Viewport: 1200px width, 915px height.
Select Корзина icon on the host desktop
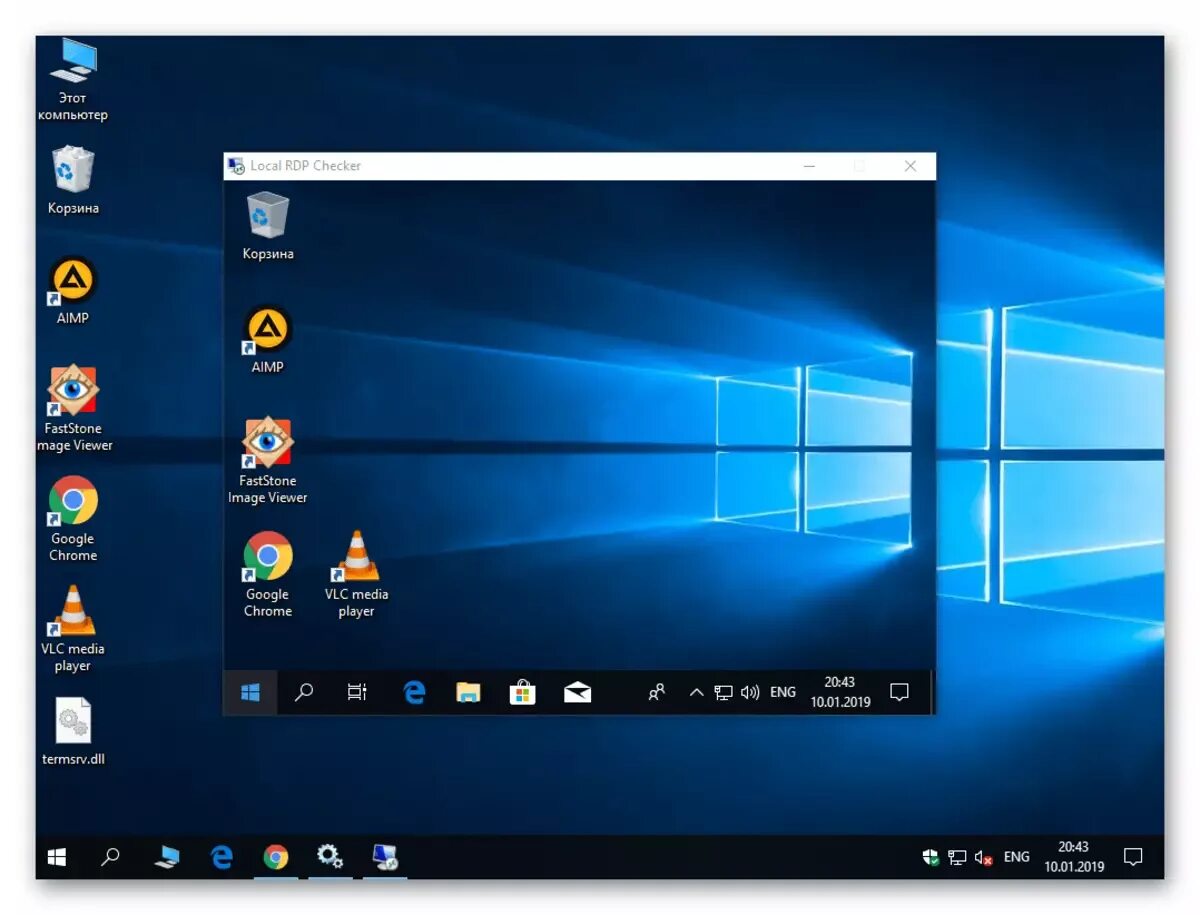tap(73, 181)
